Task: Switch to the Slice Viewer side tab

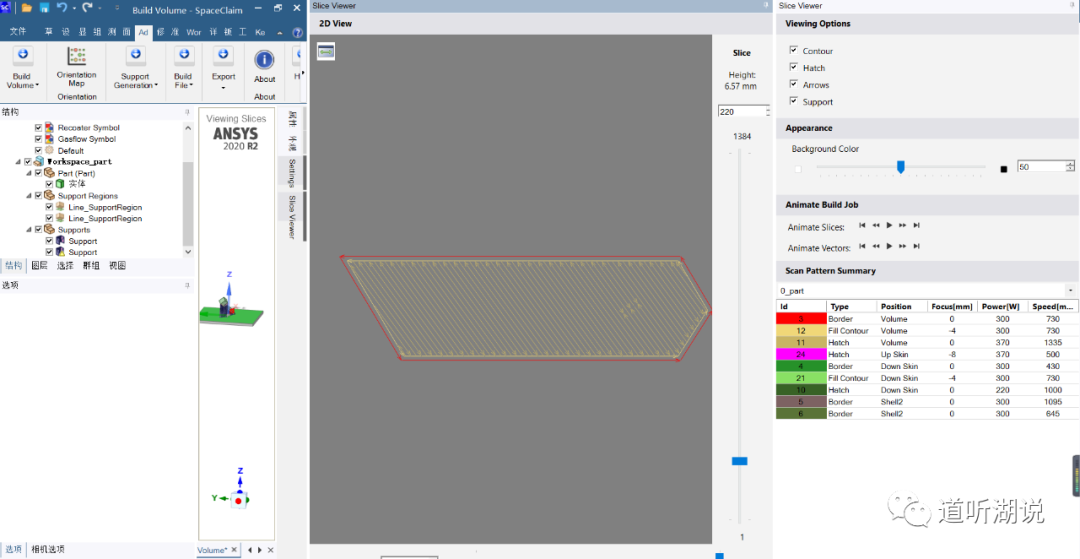Action: coord(291,217)
